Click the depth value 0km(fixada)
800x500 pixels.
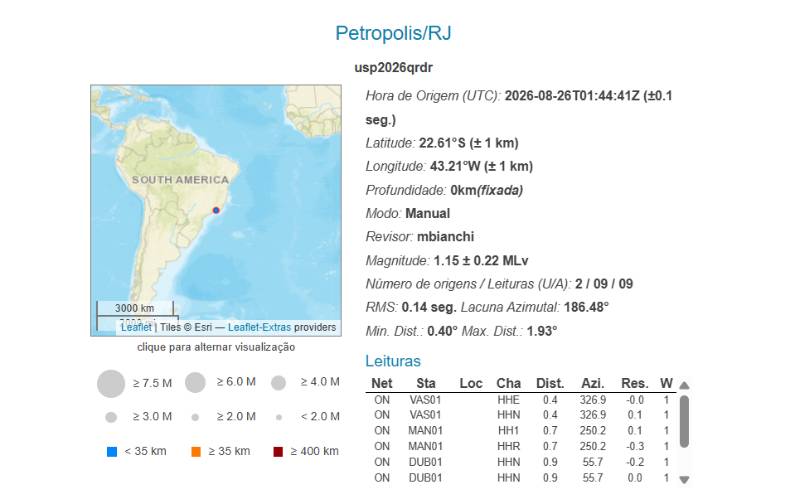coord(486,190)
